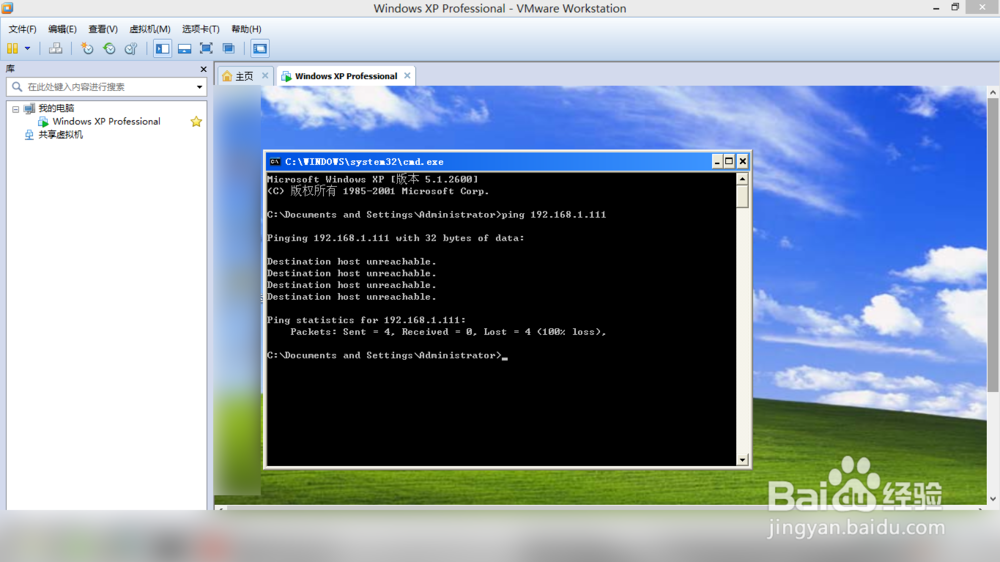Click the 'Ping statistics for 192.168.1.111' line
1000x562 pixels.
pyautogui.click(x=366, y=320)
